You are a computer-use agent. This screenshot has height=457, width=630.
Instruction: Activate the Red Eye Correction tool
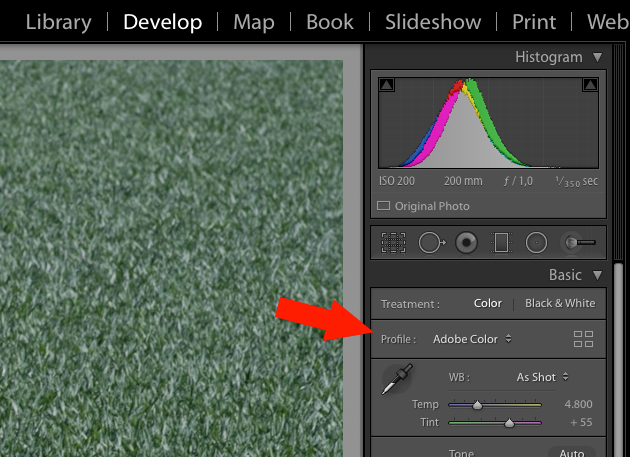coord(466,242)
